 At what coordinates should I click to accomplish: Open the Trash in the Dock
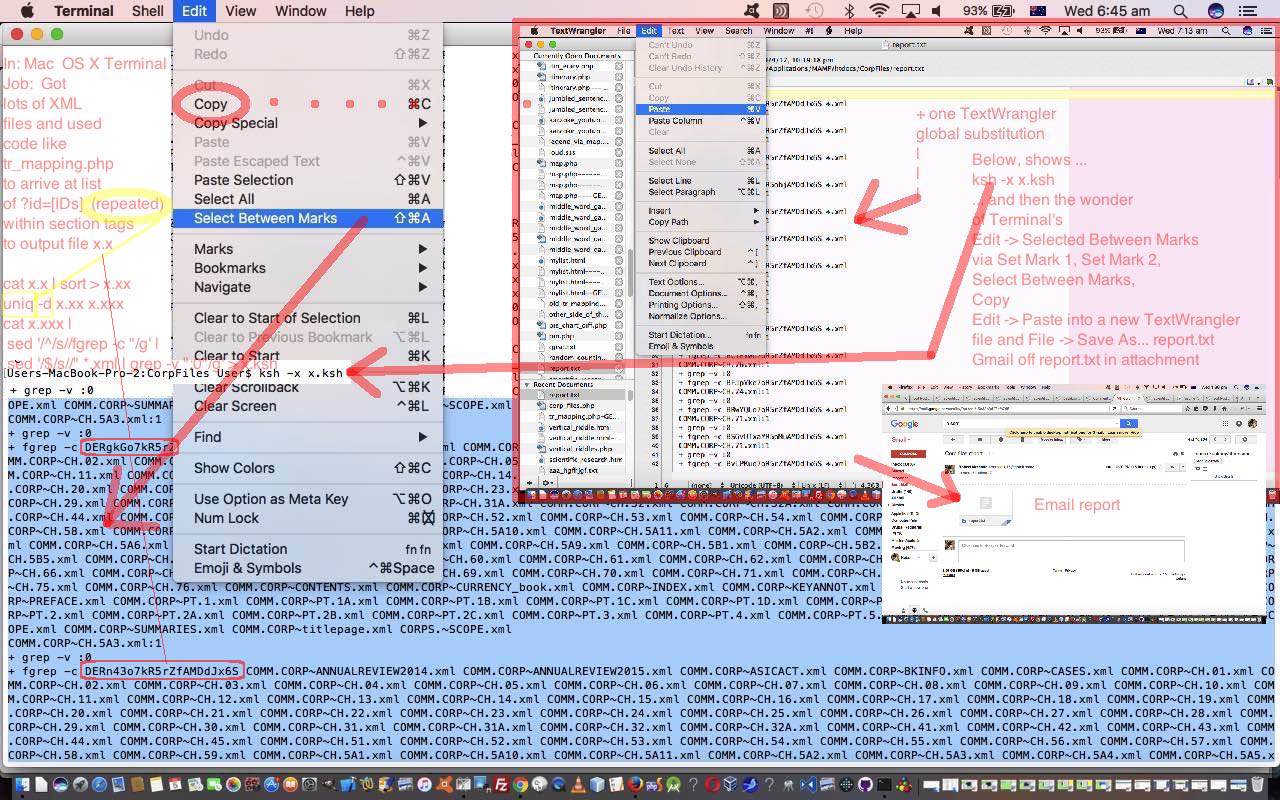(1258, 785)
